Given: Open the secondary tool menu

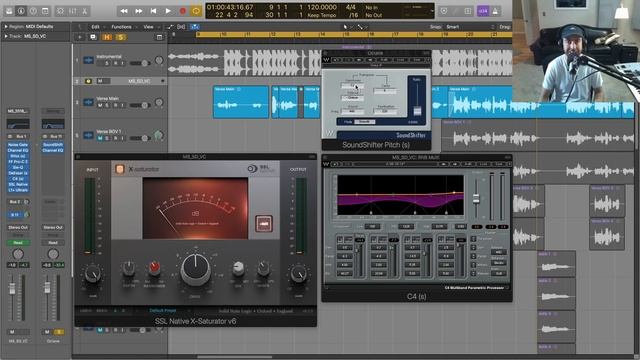Looking at the screenshot, I should (x=361, y=27).
